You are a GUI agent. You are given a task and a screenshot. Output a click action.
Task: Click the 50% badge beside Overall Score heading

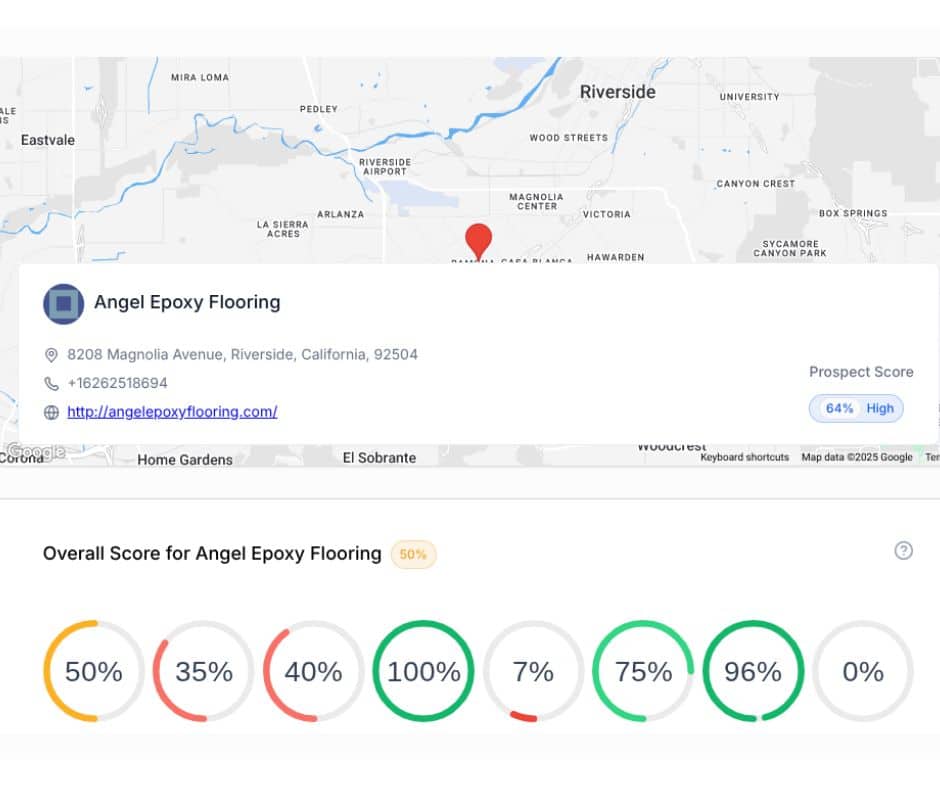coord(412,553)
